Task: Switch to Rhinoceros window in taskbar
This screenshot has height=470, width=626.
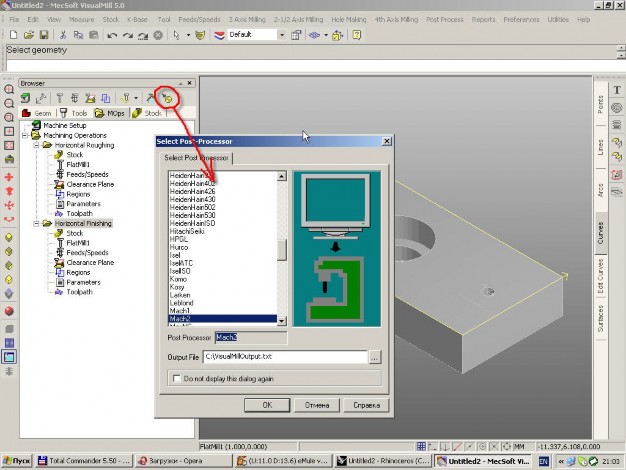Action: (383, 461)
